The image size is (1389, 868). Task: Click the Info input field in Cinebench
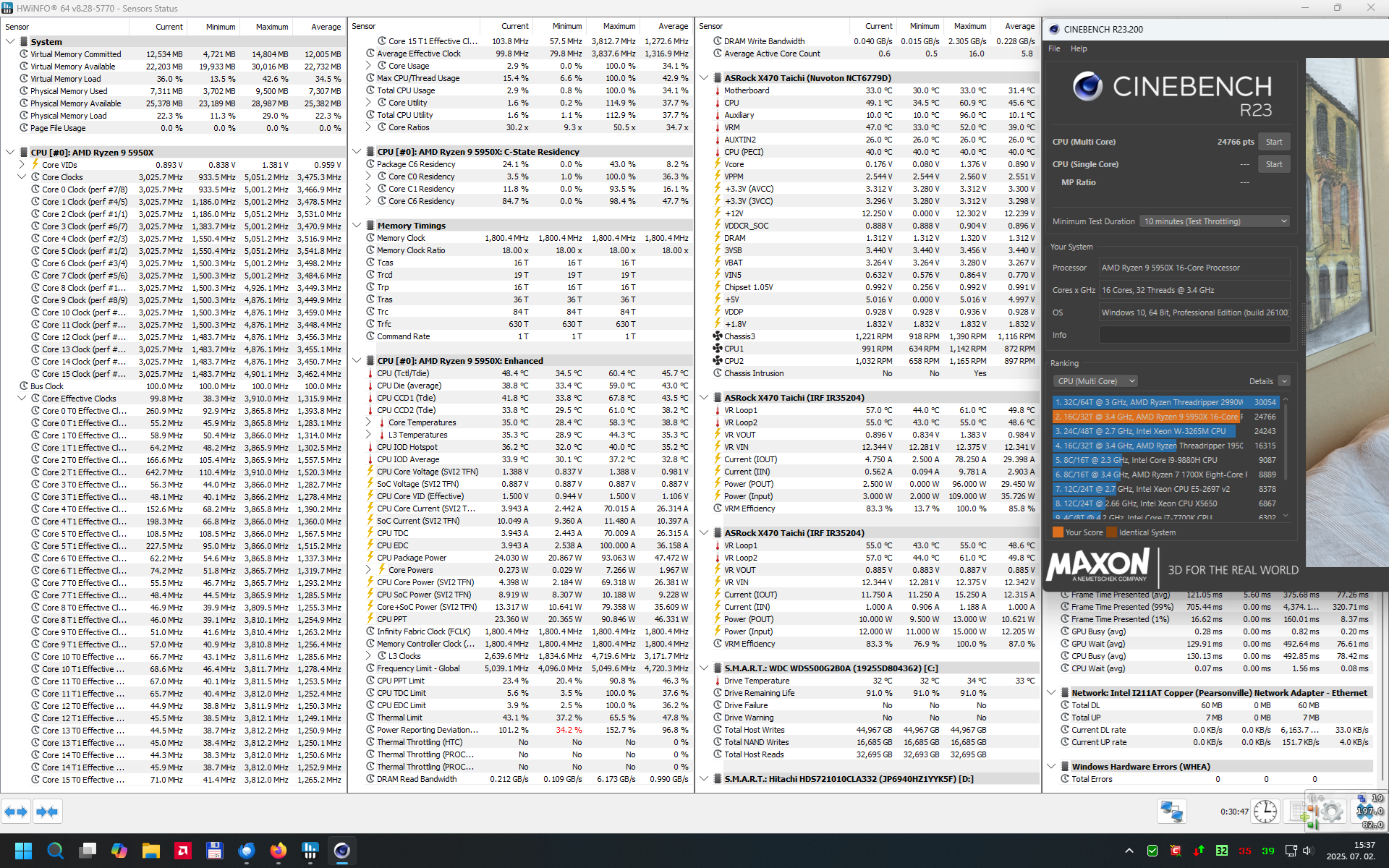point(1194,335)
